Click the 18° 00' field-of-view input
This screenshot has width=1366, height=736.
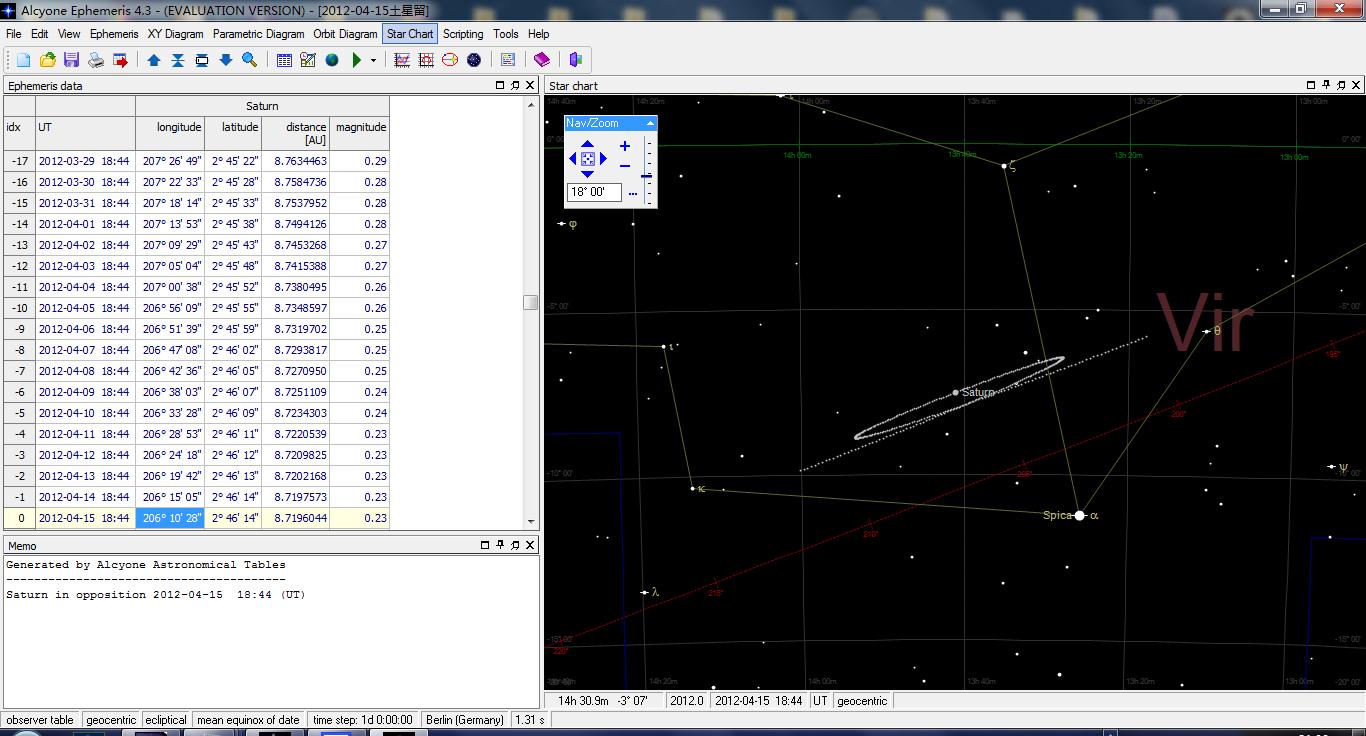(x=594, y=192)
